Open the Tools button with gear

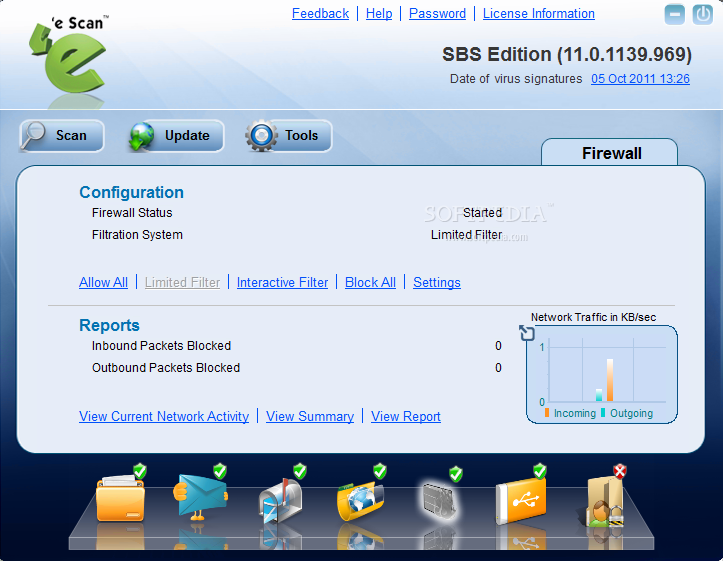289,136
